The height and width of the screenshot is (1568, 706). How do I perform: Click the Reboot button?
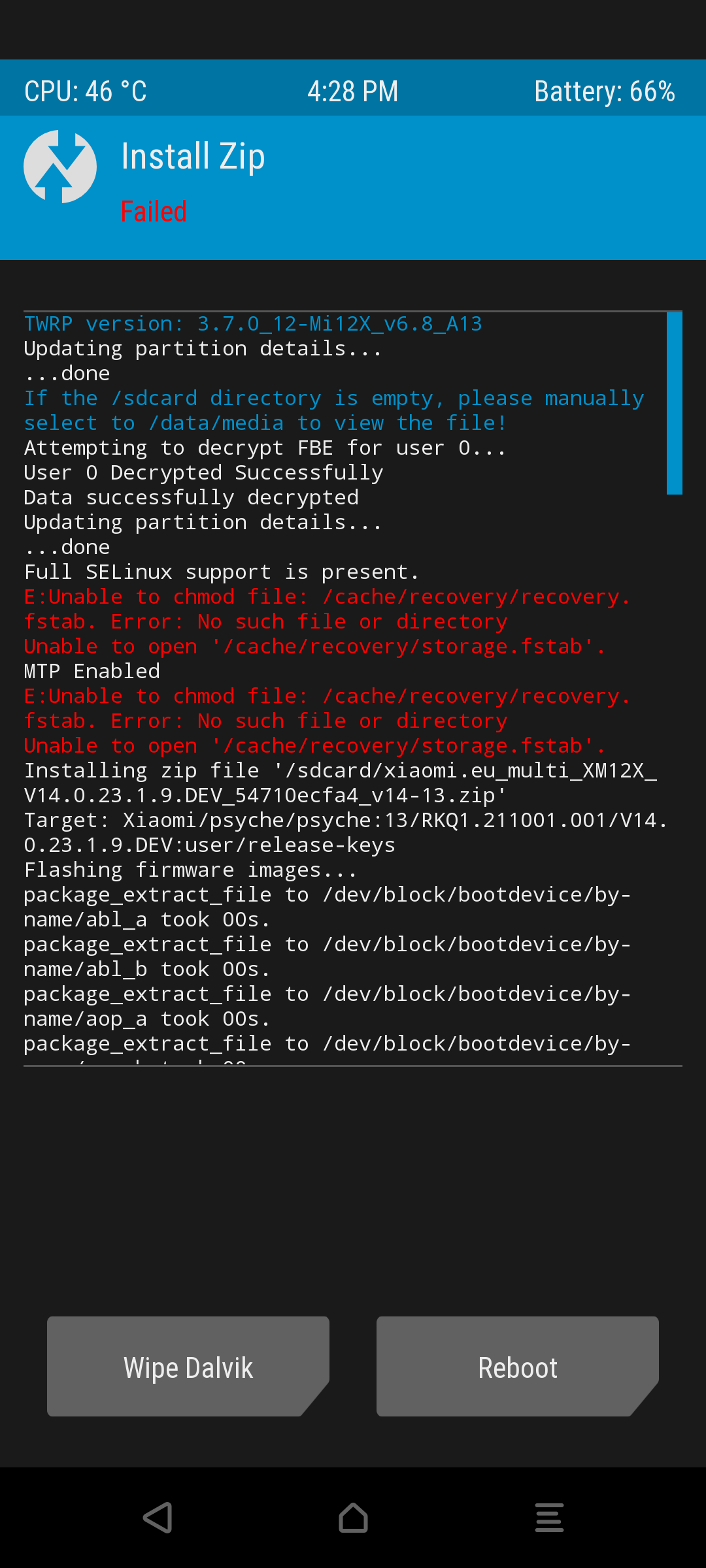(518, 1366)
